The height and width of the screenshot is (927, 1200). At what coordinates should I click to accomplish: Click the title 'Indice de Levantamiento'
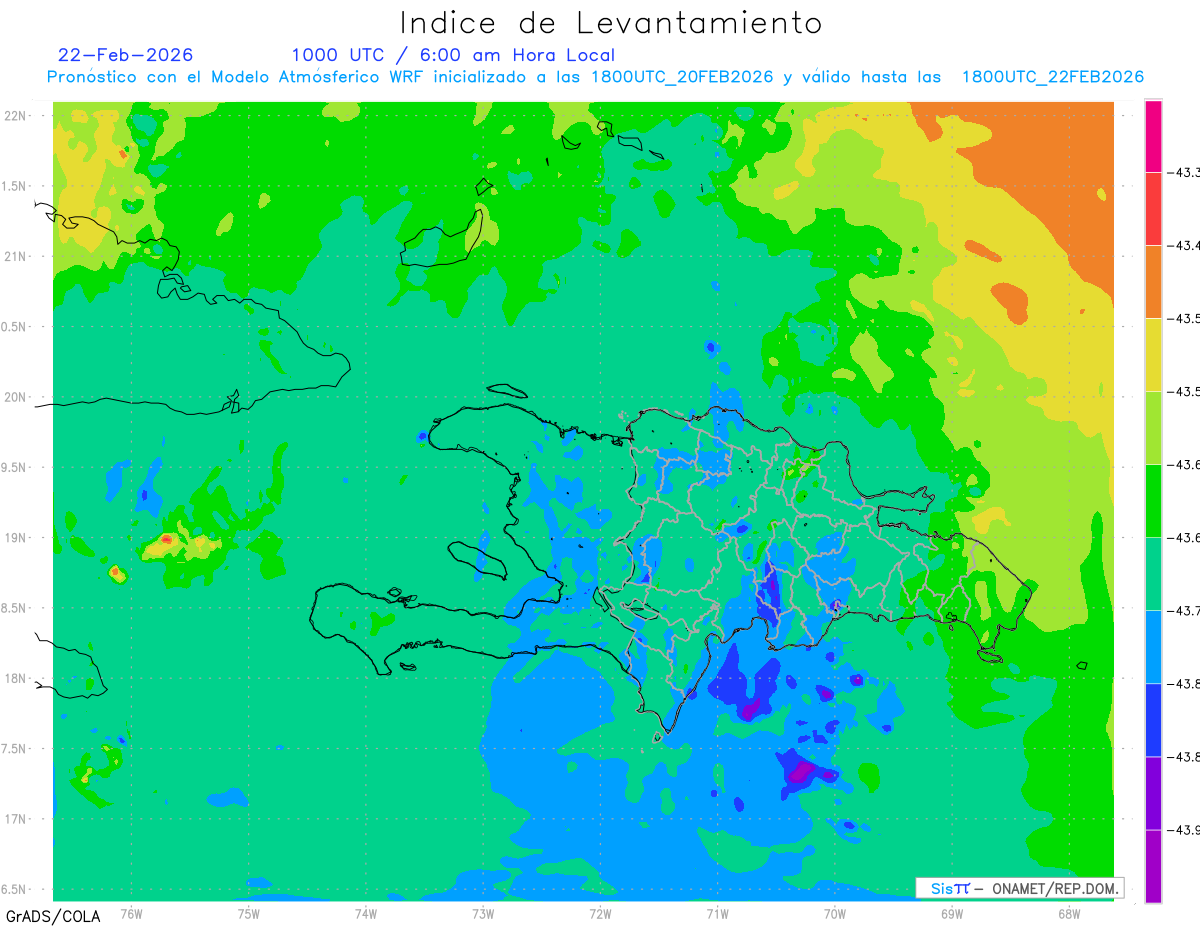(x=611, y=22)
